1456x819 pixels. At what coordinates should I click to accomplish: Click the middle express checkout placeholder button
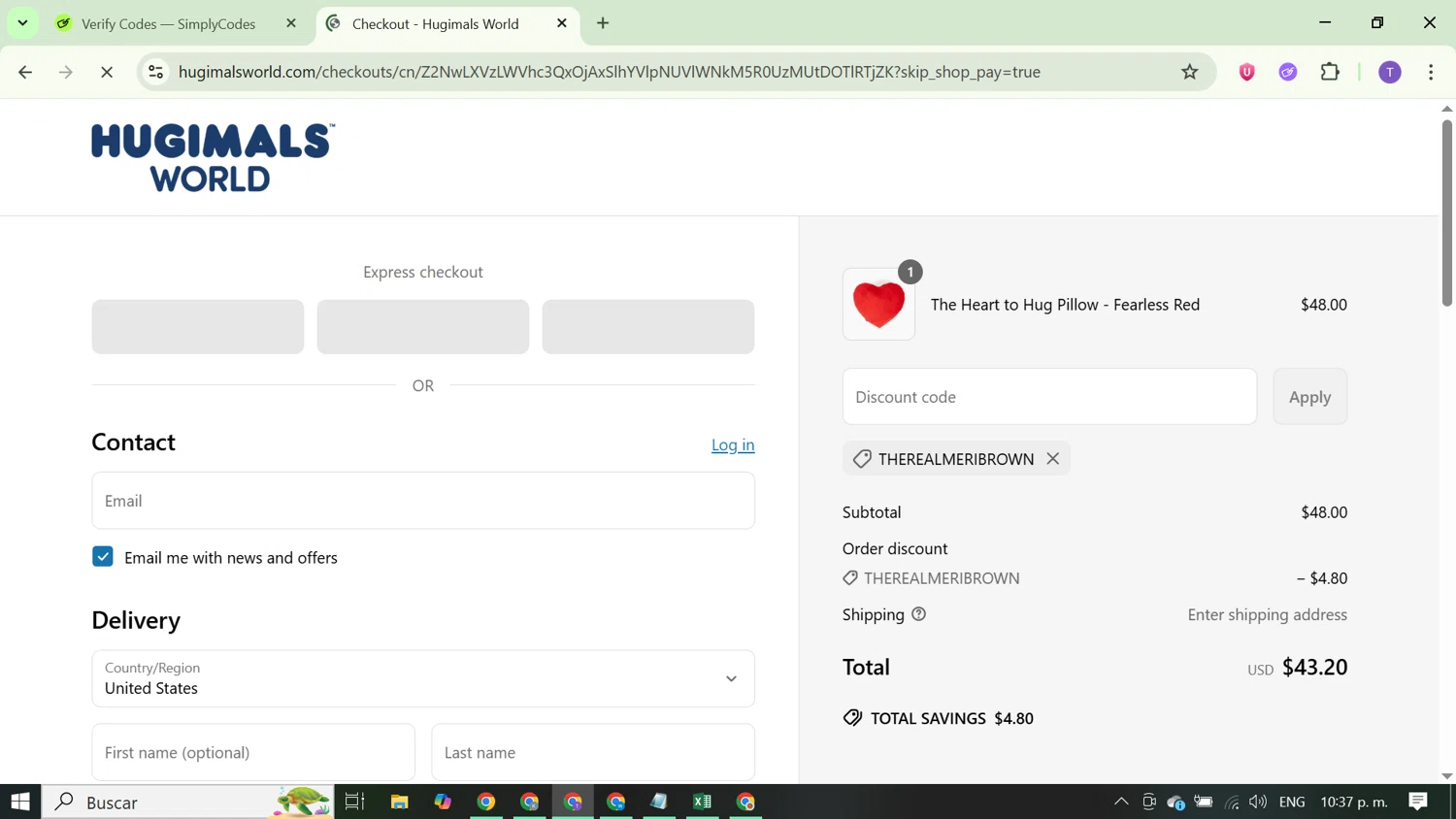423,327
